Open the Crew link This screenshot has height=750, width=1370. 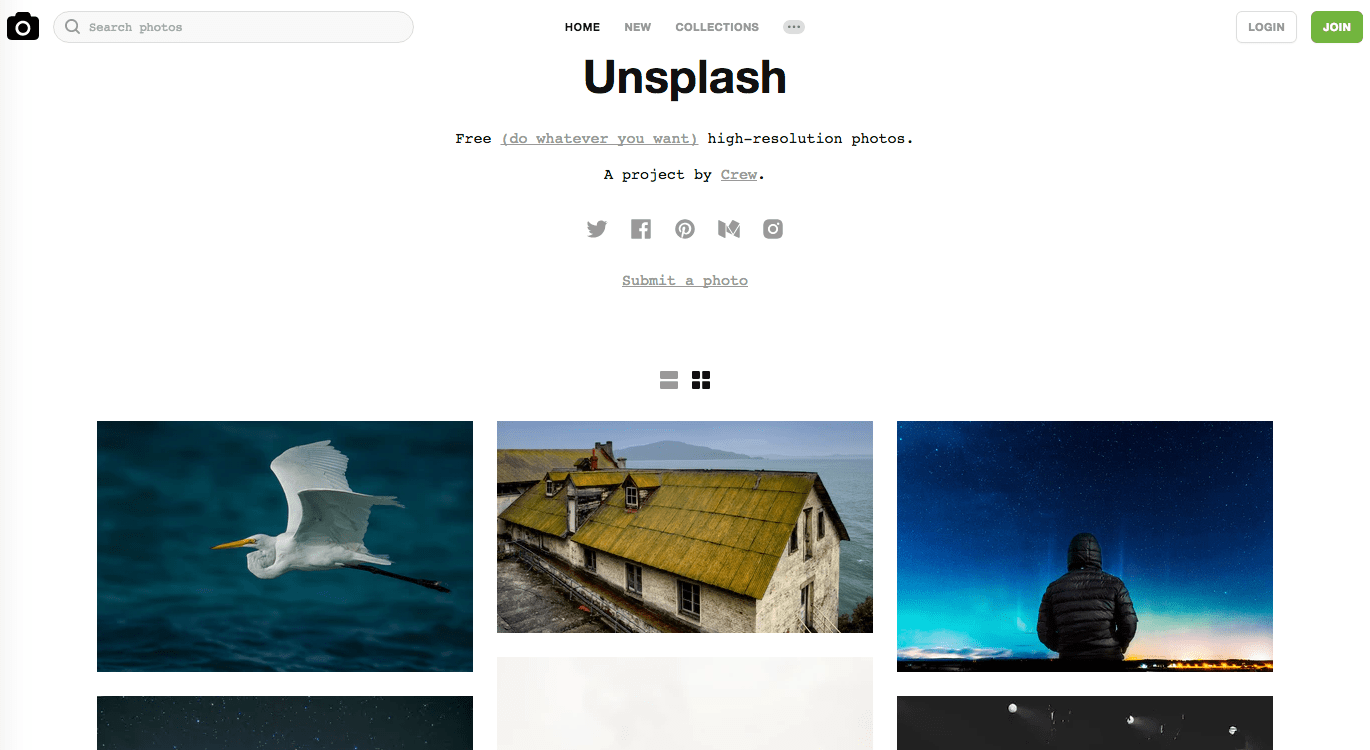[739, 174]
